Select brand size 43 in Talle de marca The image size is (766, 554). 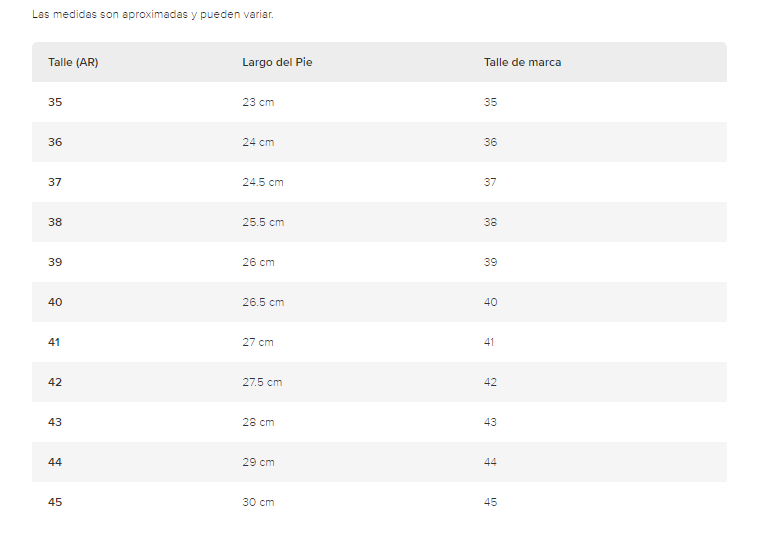click(x=490, y=423)
